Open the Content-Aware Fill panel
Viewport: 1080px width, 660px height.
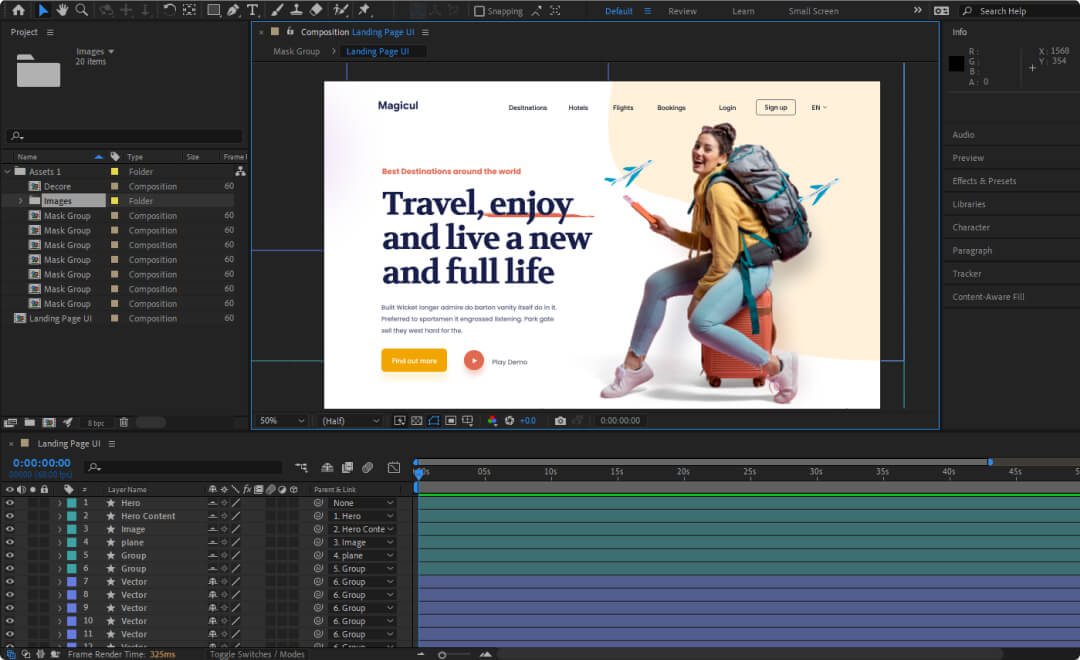[988, 297]
